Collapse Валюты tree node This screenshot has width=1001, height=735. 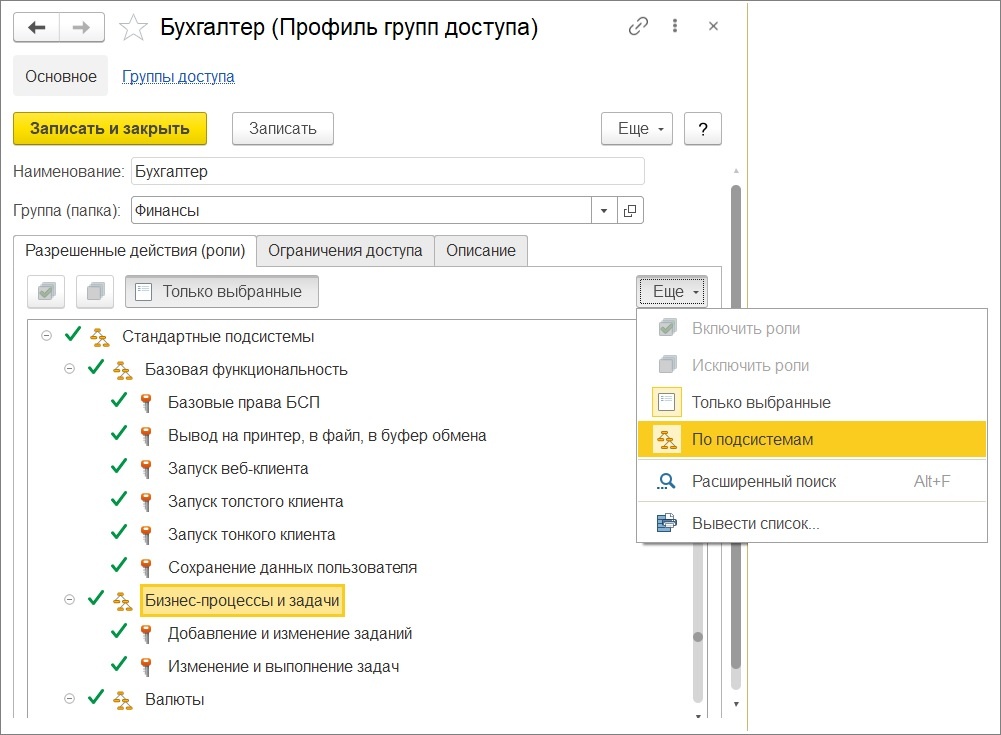pyautogui.click(x=70, y=699)
